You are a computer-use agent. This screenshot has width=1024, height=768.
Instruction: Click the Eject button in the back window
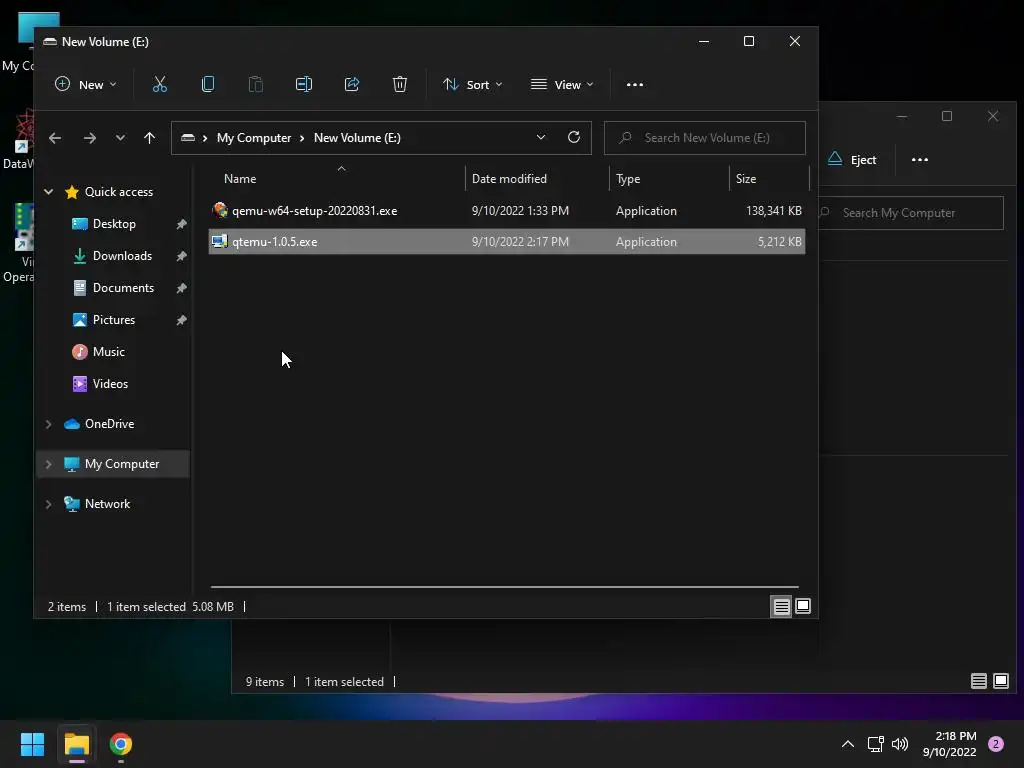tap(852, 159)
